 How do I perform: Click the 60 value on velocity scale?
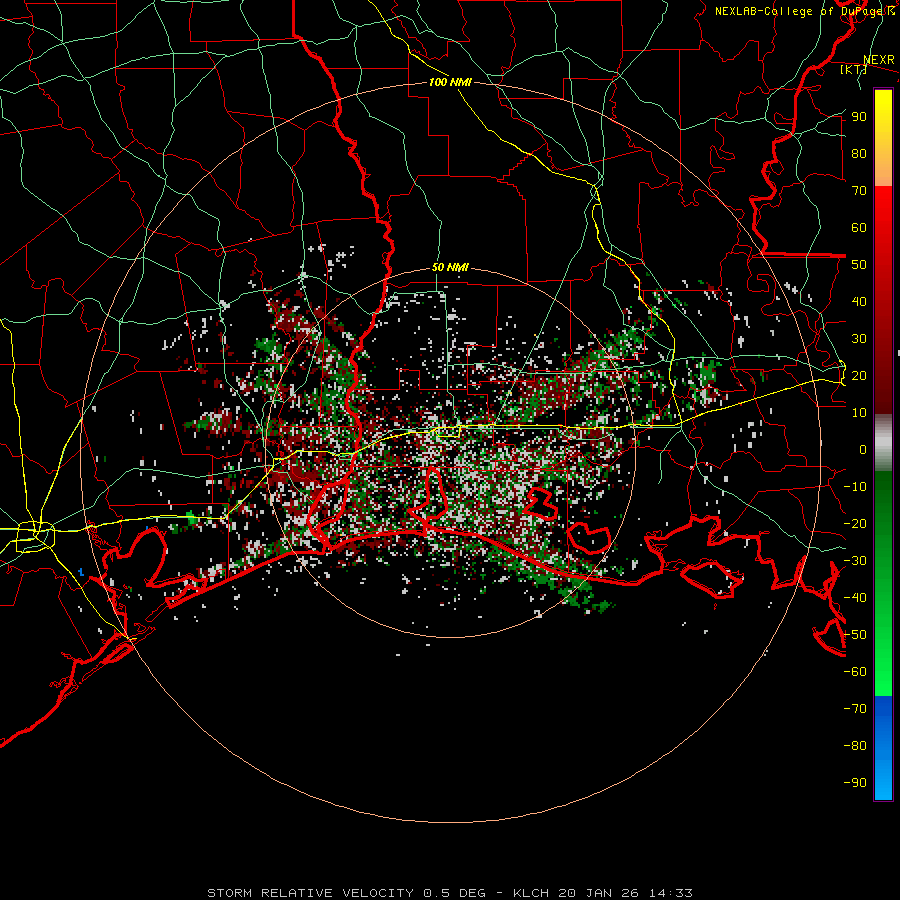(x=859, y=228)
